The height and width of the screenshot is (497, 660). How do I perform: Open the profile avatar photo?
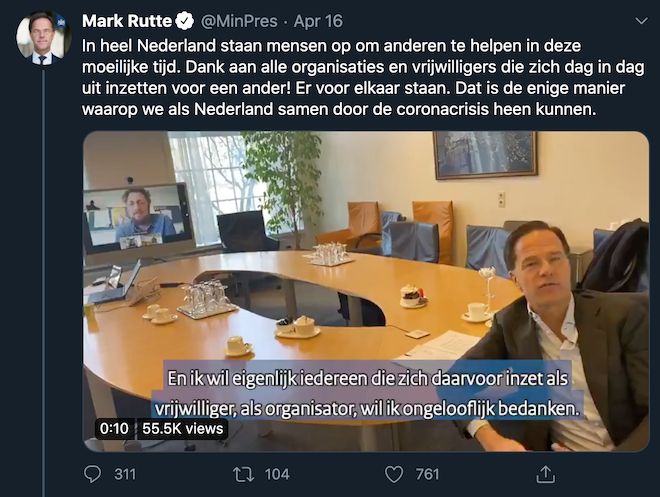coord(43,38)
